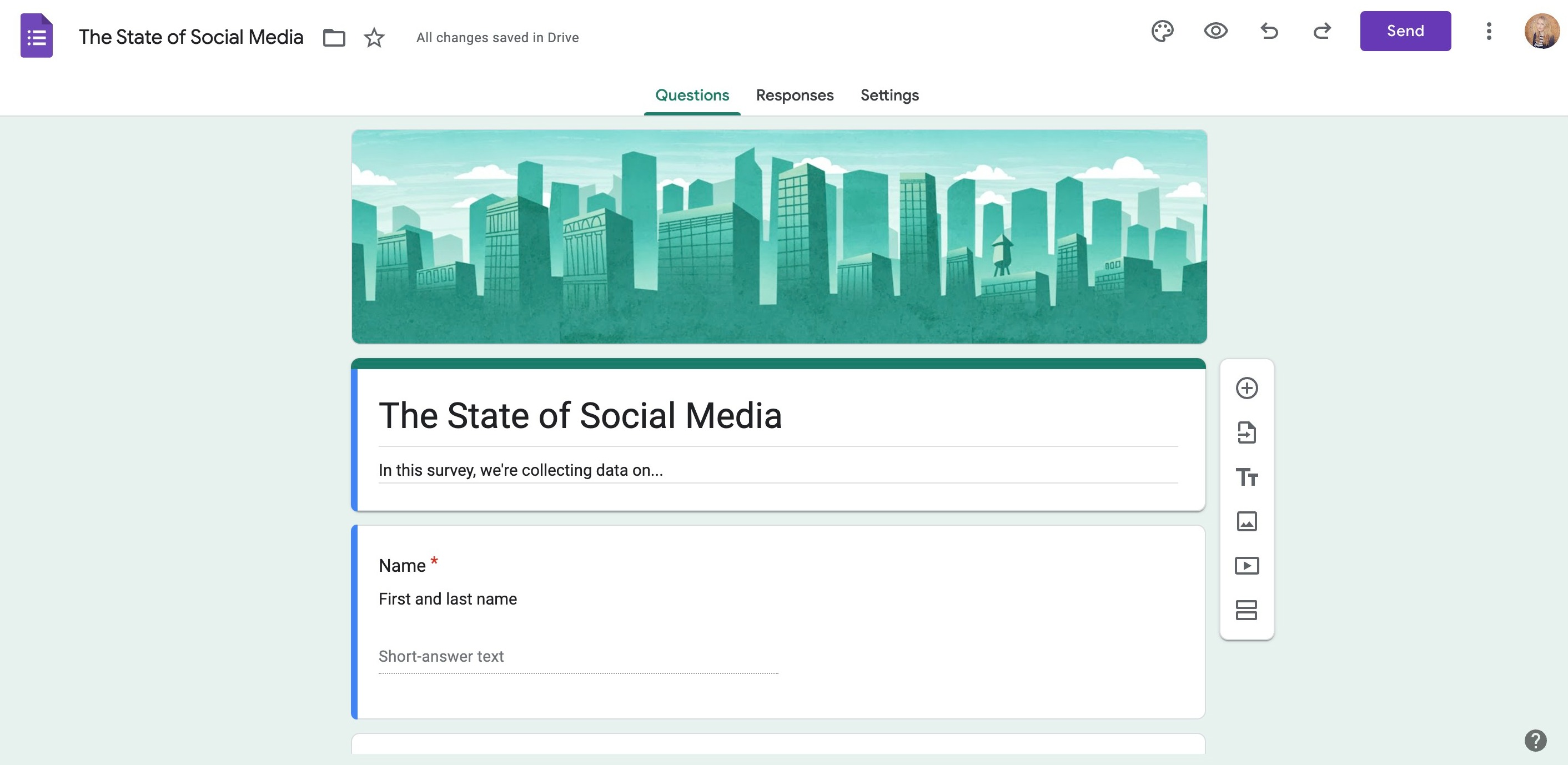Click the Add image icon in sidebar

tap(1246, 521)
